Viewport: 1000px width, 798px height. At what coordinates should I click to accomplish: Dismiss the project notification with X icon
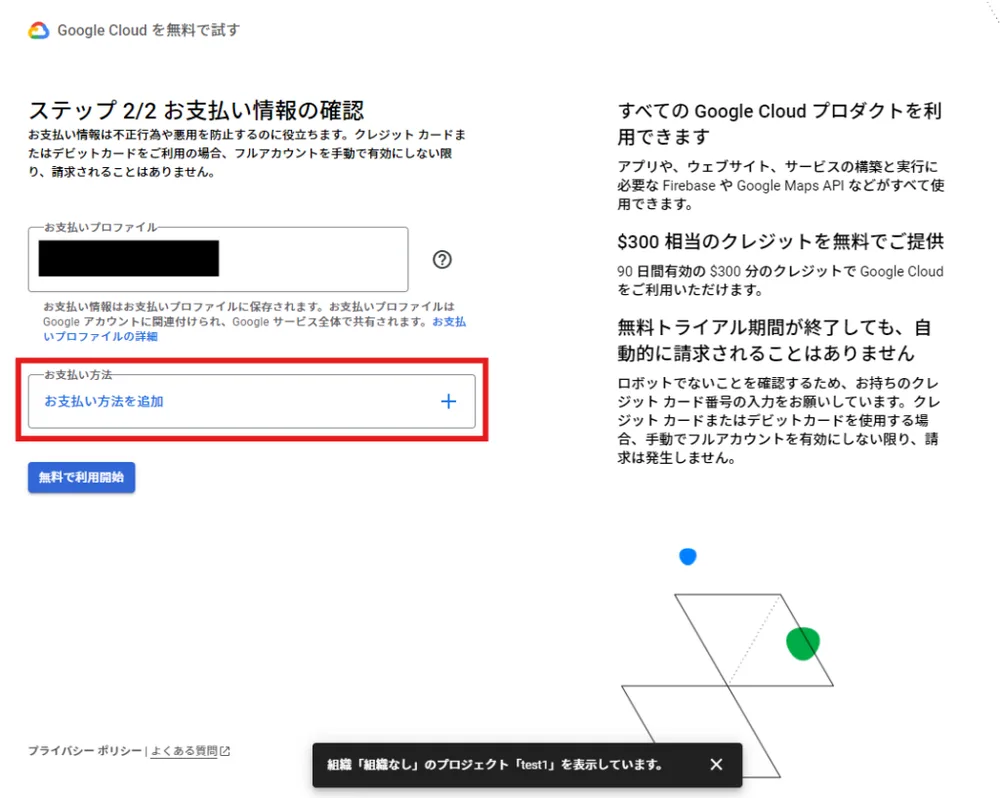tap(716, 764)
